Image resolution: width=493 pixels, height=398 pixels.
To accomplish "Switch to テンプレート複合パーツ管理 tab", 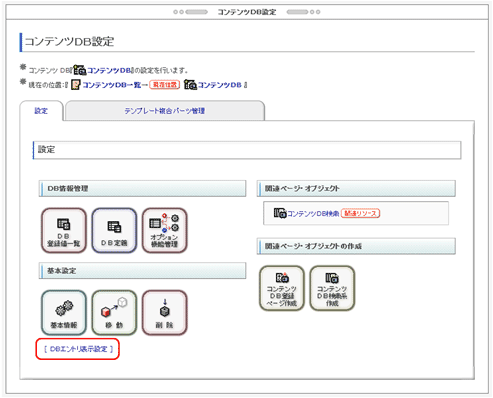I will 165,111.
